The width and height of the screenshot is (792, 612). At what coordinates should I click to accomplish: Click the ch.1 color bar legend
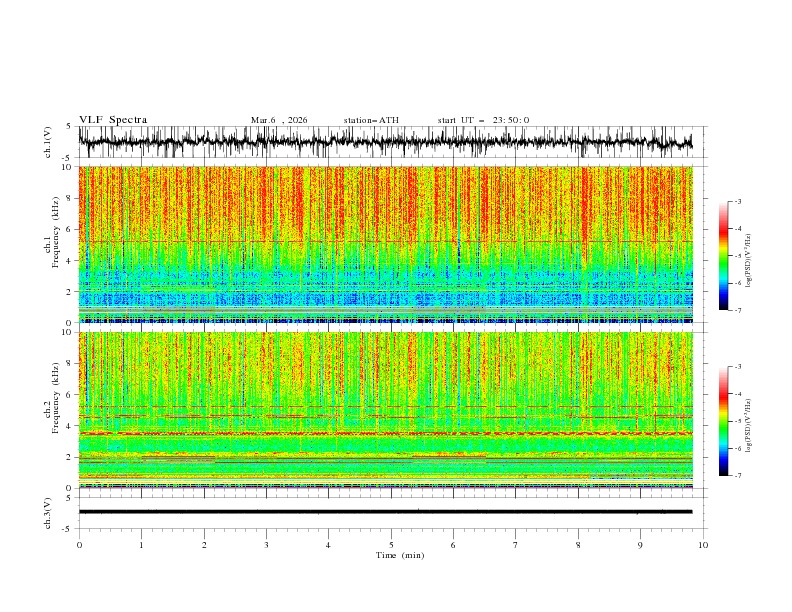pyautogui.click(x=723, y=256)
